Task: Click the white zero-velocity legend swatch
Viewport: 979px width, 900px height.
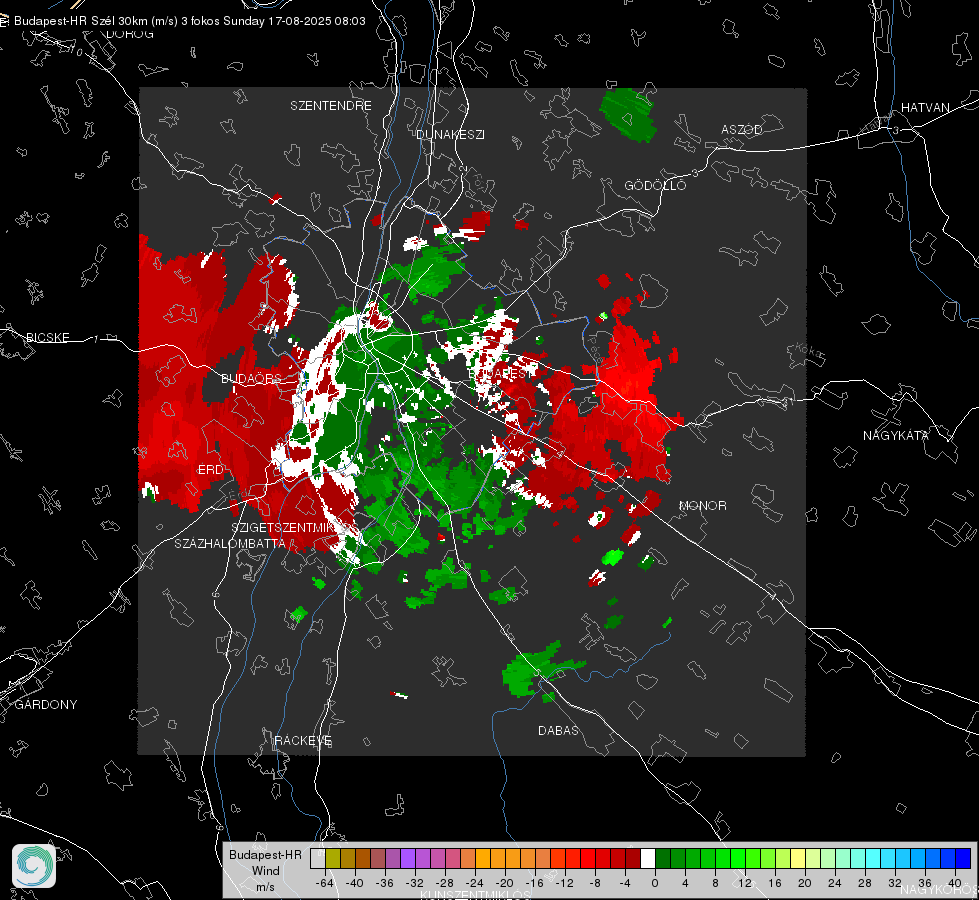Action: point(648,859)
